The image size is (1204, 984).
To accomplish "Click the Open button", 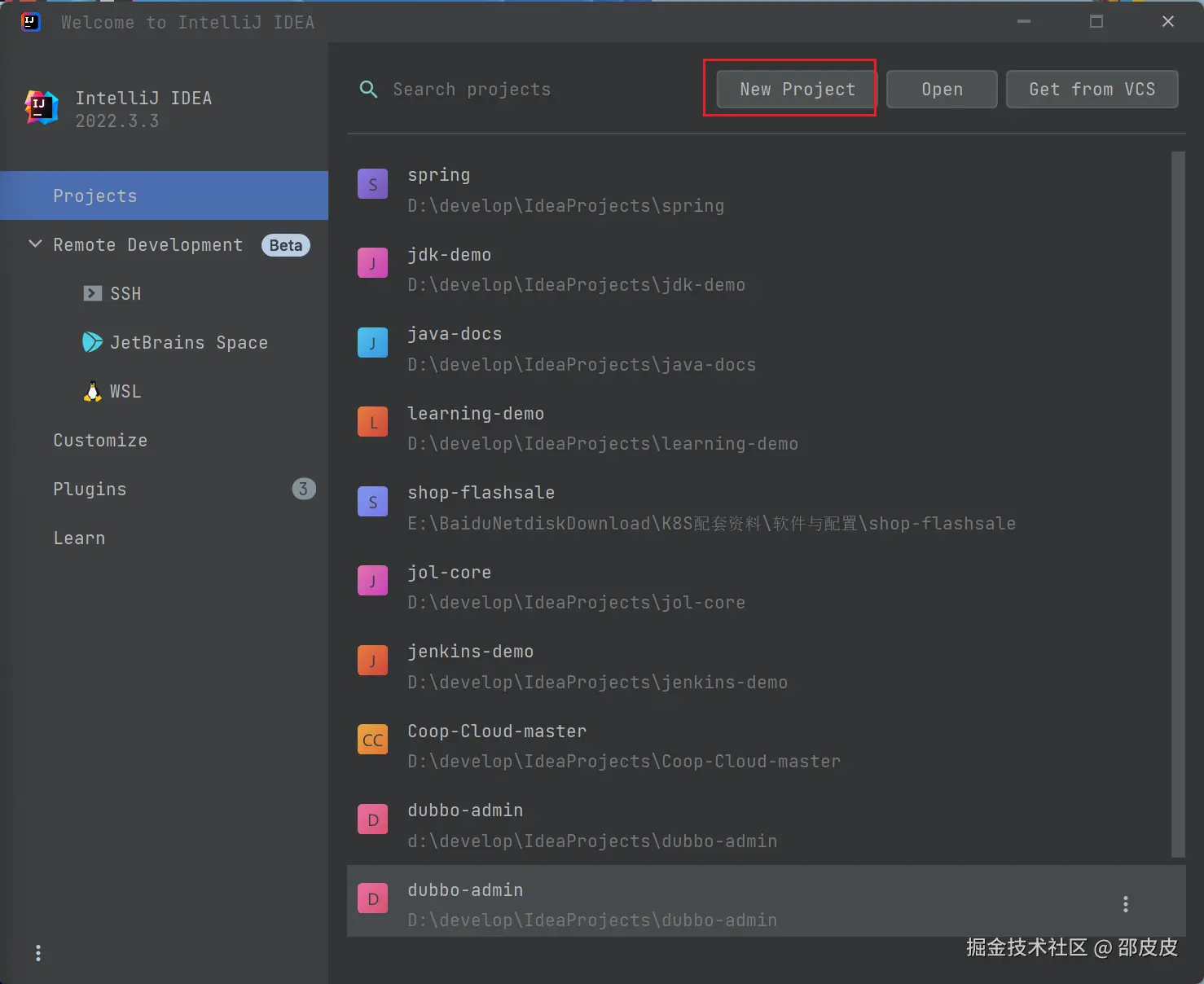I will point(942,89).
